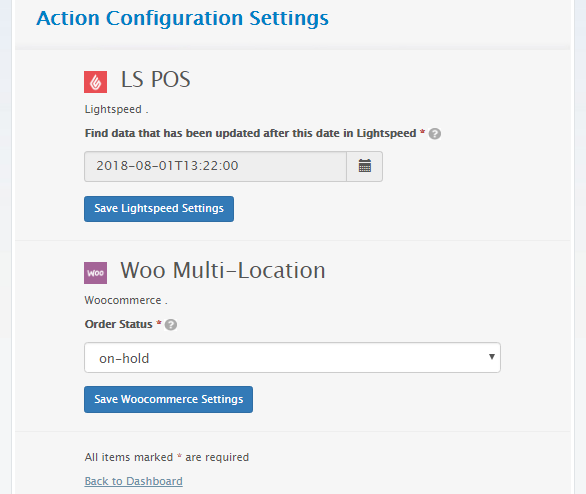Save Woocommerce Settings
Screen dimensions: 586x494
tap(168, 399)
